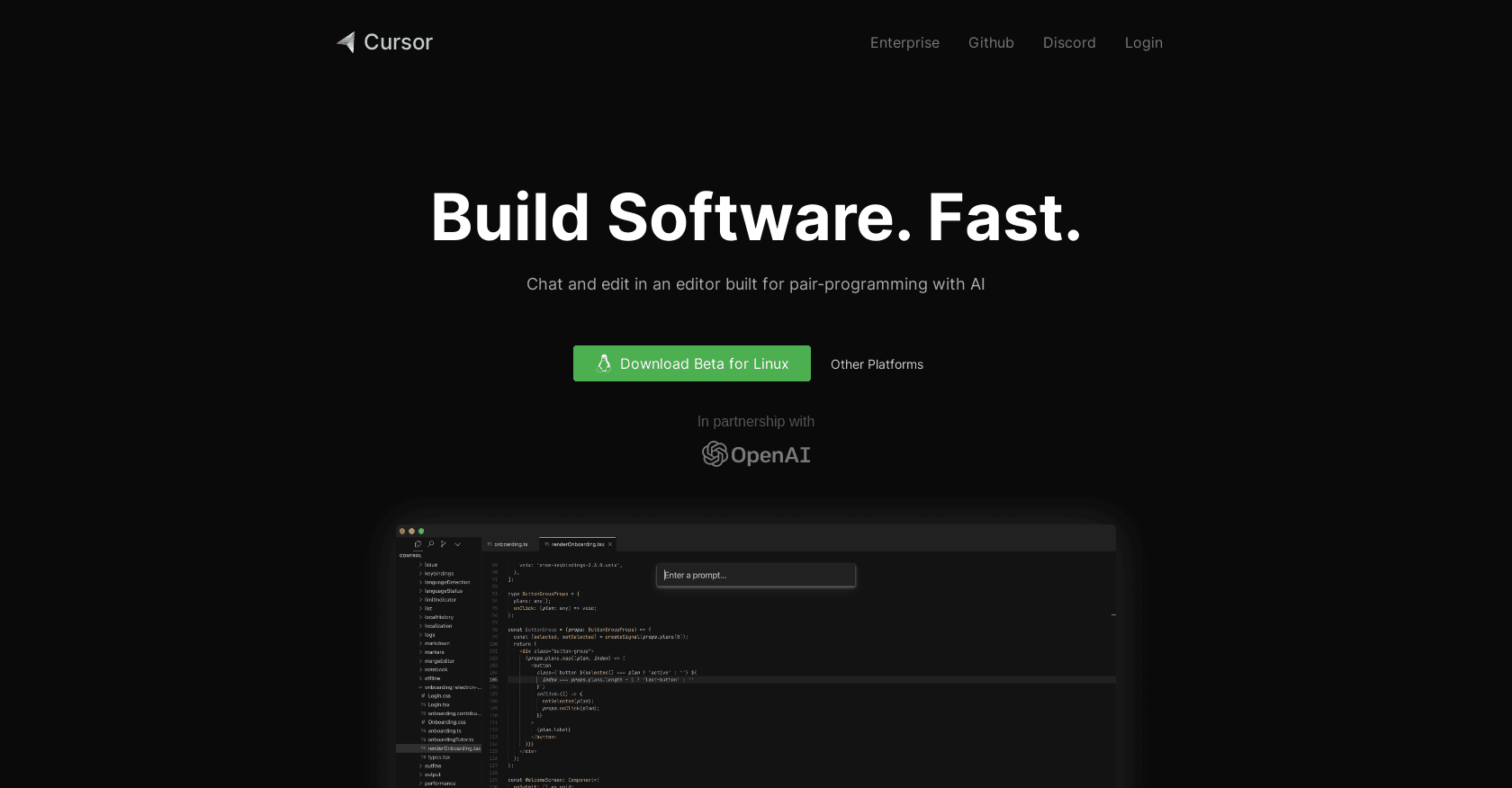The height and width of the screenshot is (788, 1512).
Task: Open the Source Control branch icon in the editor preview
Action: click(x=444, y=544)
